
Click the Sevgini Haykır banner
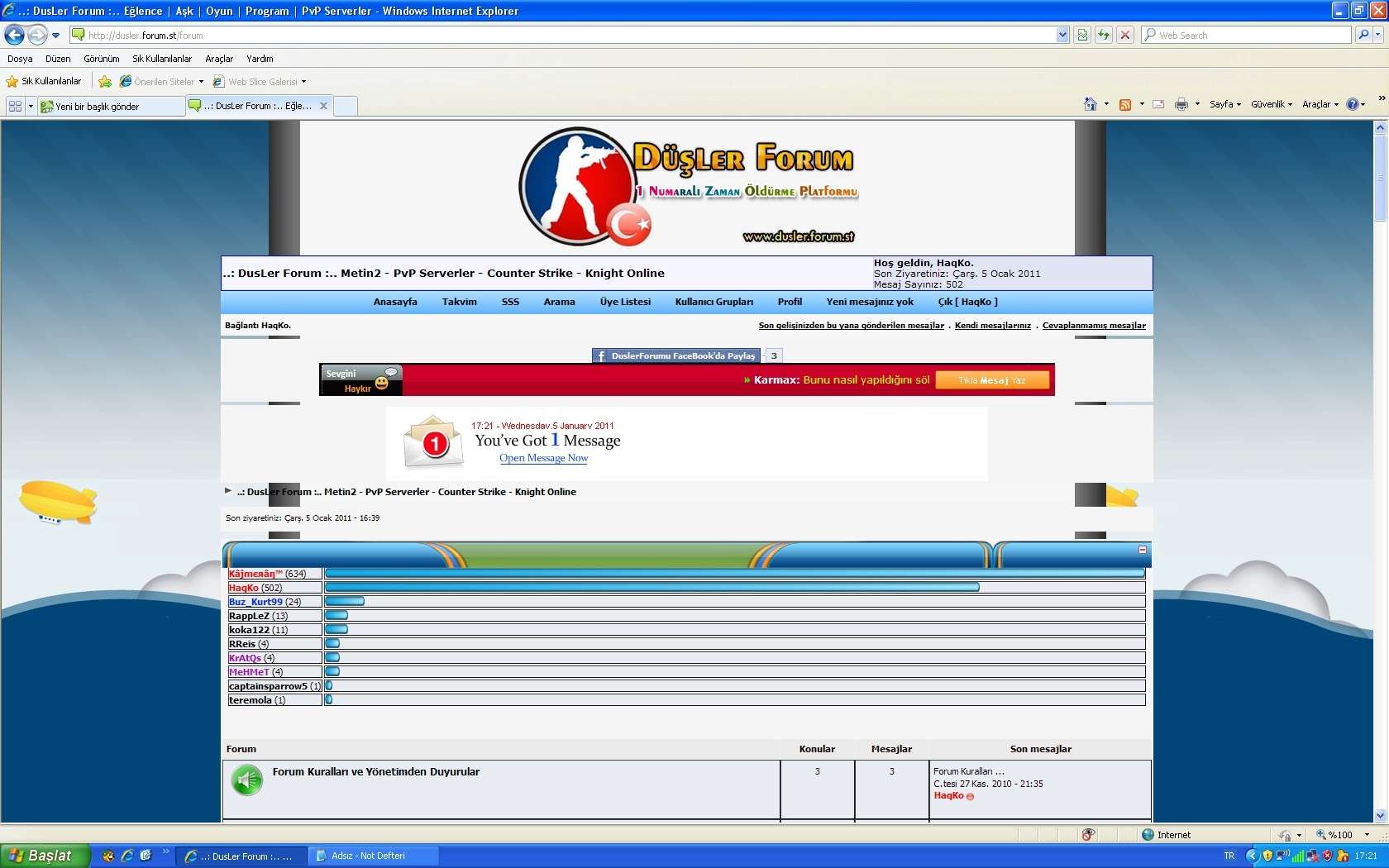[x=361, y=380]
